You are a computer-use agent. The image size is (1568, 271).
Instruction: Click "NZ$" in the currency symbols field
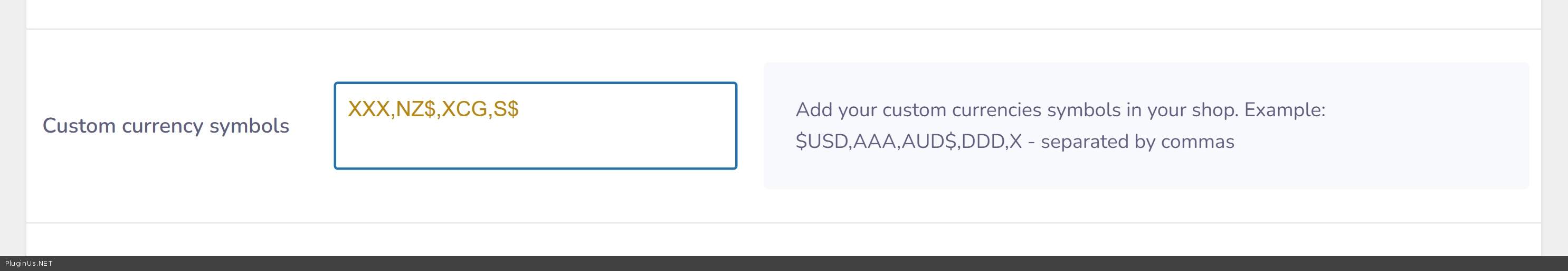416,109
